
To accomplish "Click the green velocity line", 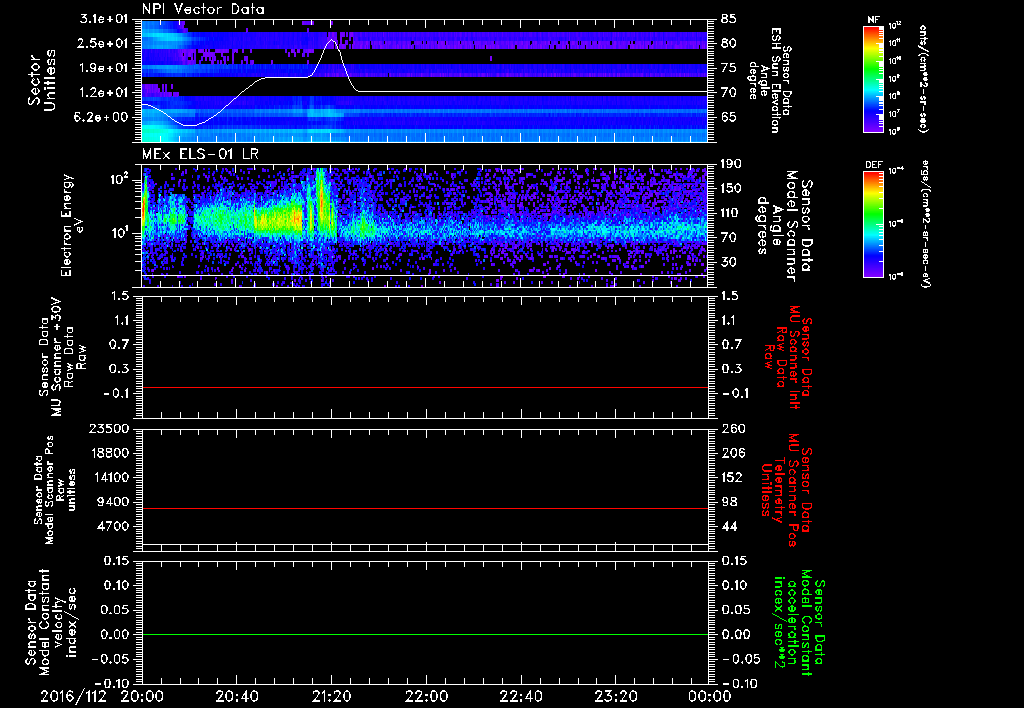I will (425, 634).
